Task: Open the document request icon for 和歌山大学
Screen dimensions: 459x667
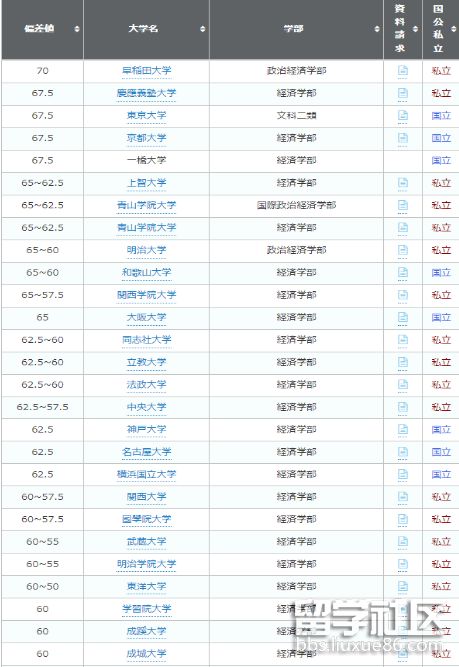Action: point(402,272)
